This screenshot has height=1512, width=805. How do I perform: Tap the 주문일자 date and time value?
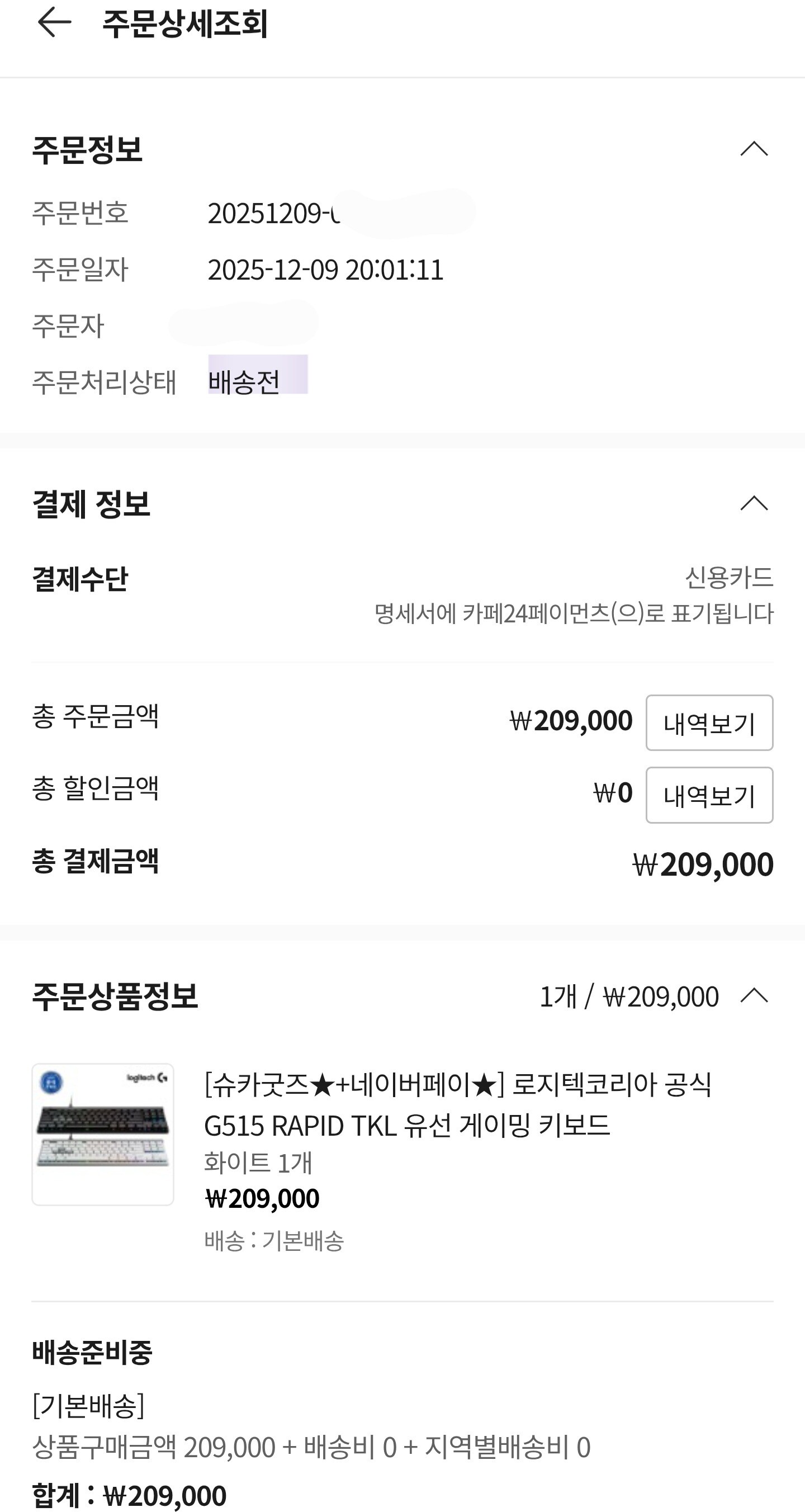tap(325, 270)
